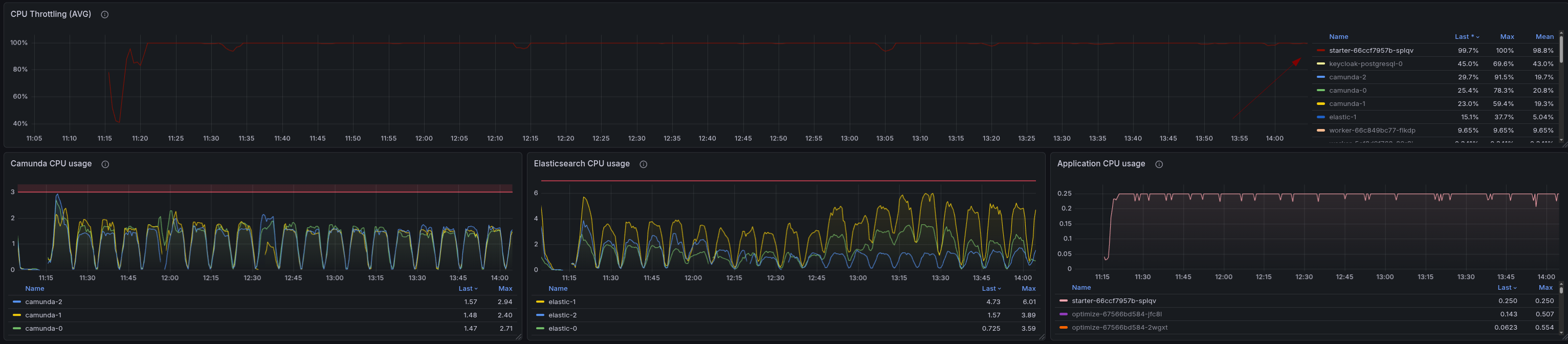Click the Camunda CPU usage panel title
1568x344 pixels.
click(x=51, y=164)
